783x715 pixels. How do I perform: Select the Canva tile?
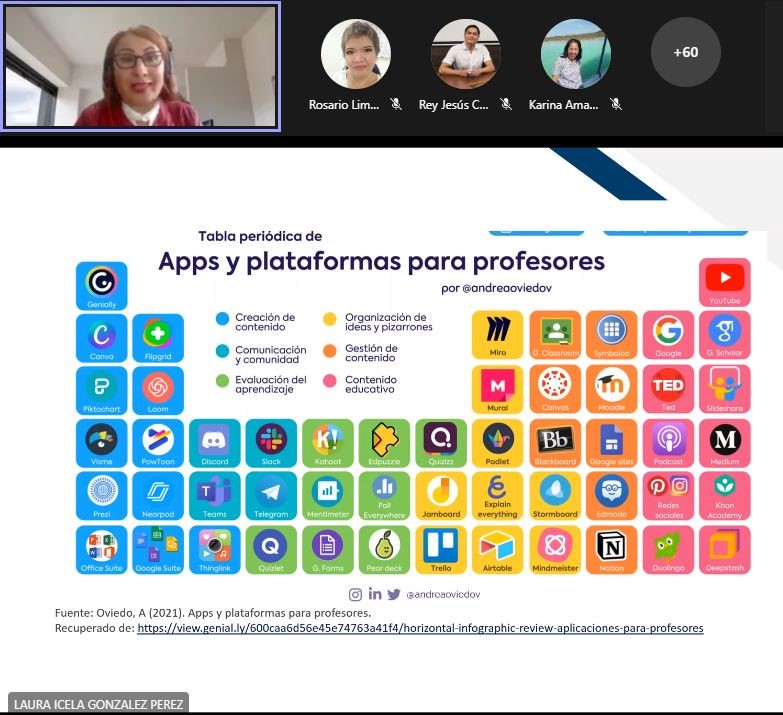(x=101, y=338)
